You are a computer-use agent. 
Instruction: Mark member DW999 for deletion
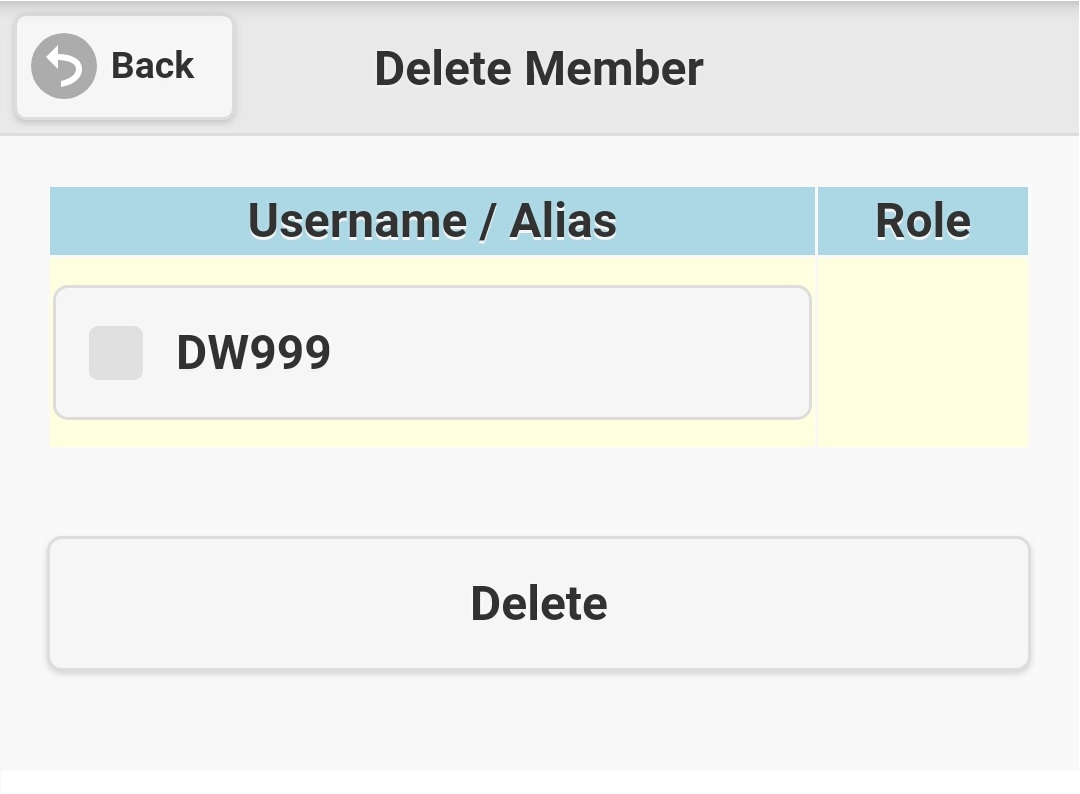(x=116, y=353)
